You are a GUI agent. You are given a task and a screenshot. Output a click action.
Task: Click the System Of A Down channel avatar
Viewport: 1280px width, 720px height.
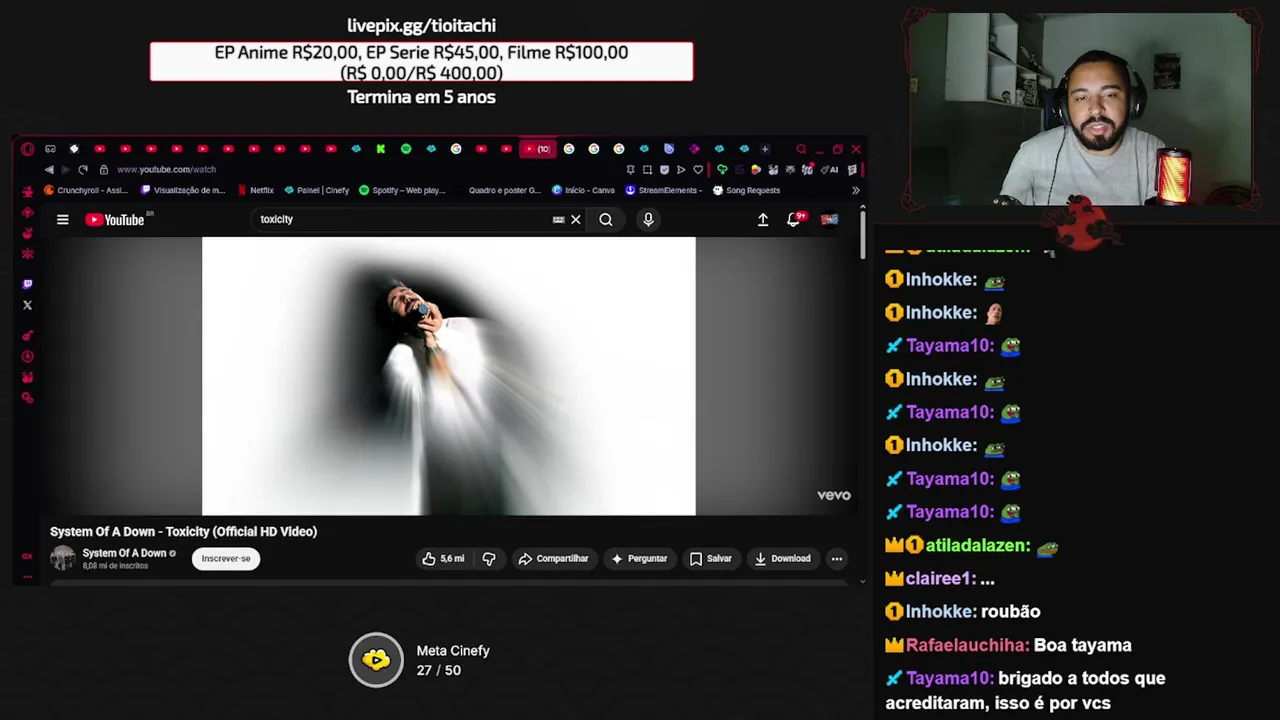(x=63, y=558)
